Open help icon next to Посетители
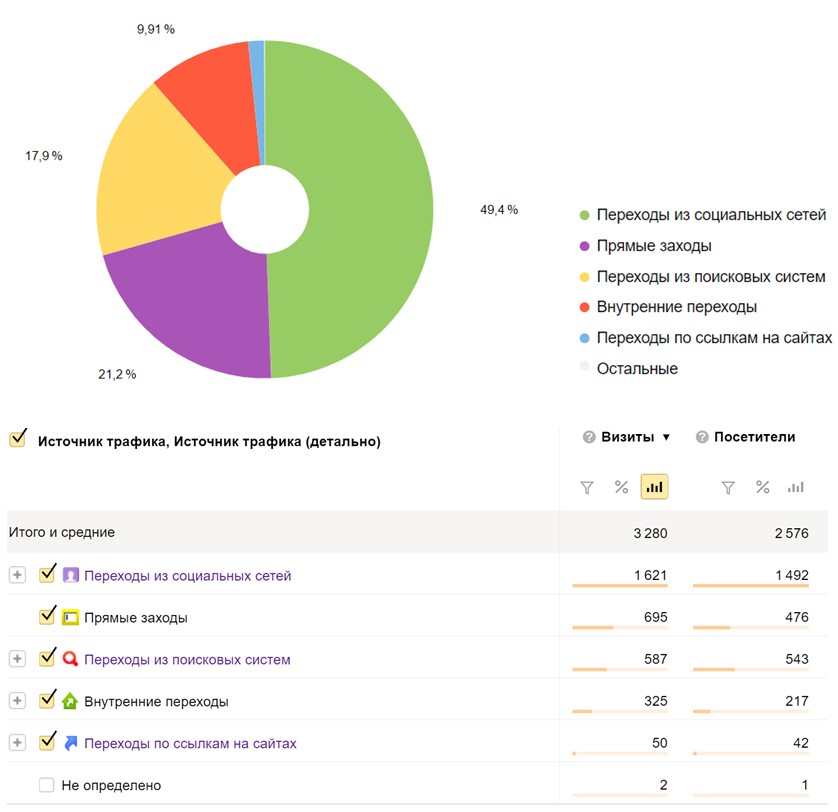The image size is (838, 812). point(702,437)
